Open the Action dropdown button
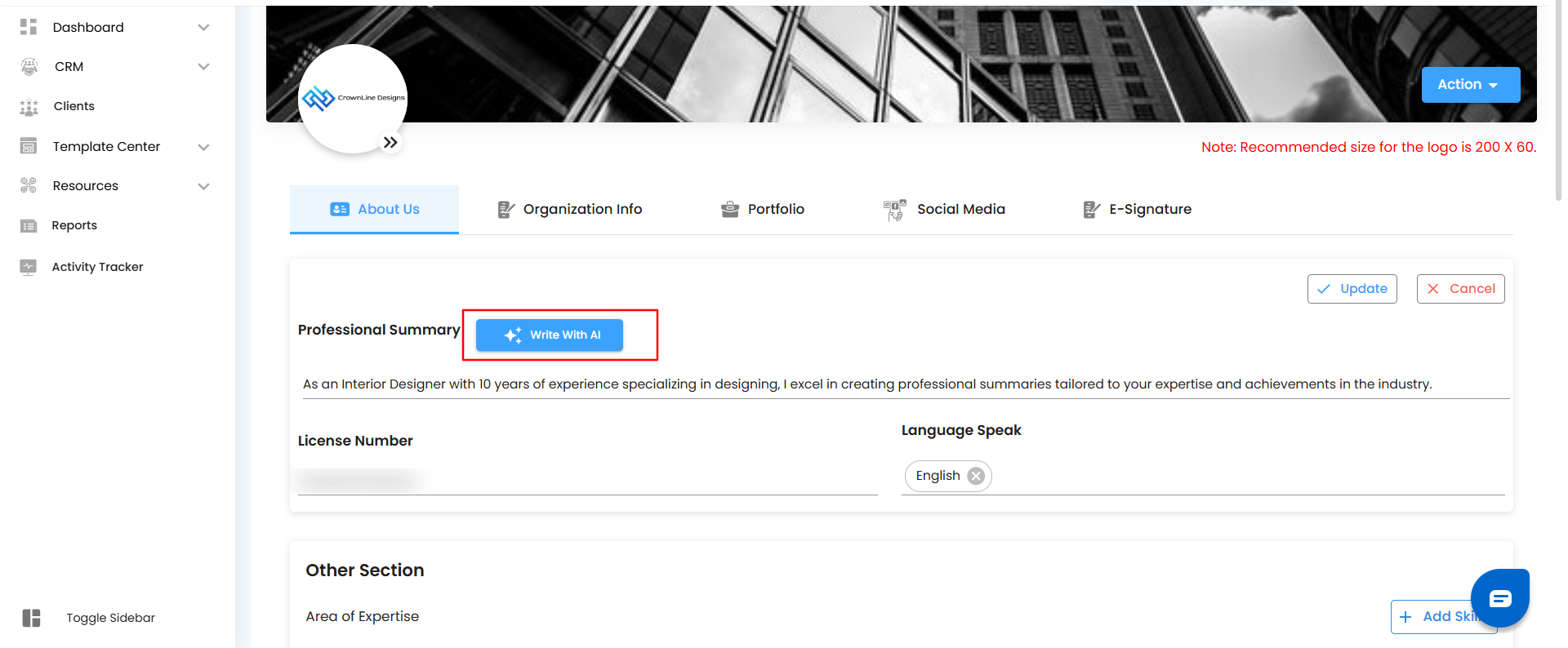This screenshot has height=648, width=1568. pos(1471,85)
